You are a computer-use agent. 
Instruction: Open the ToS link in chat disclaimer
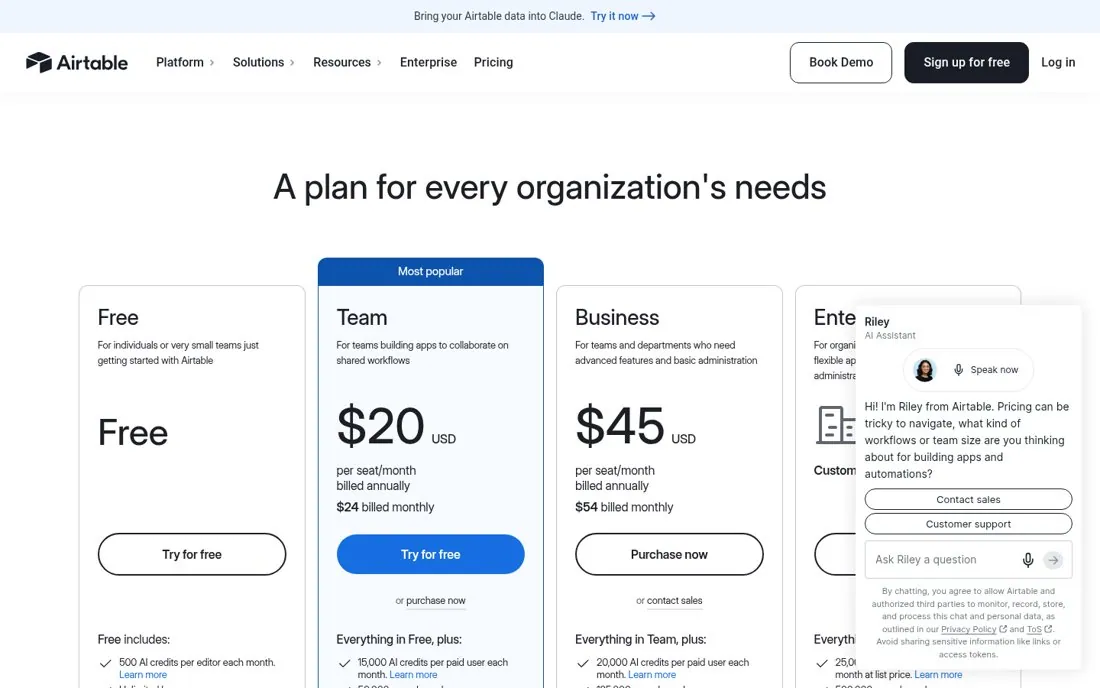pos(1034,629)
